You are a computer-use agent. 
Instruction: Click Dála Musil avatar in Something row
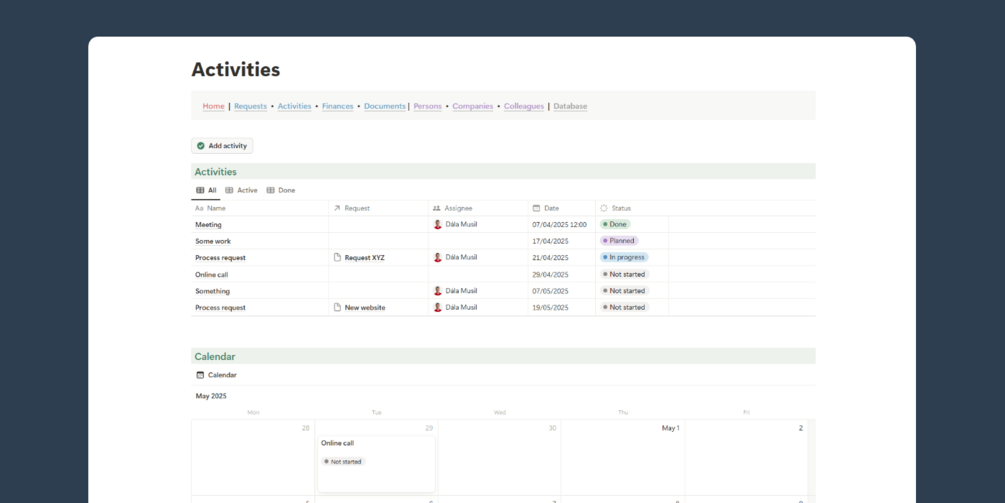438,291
